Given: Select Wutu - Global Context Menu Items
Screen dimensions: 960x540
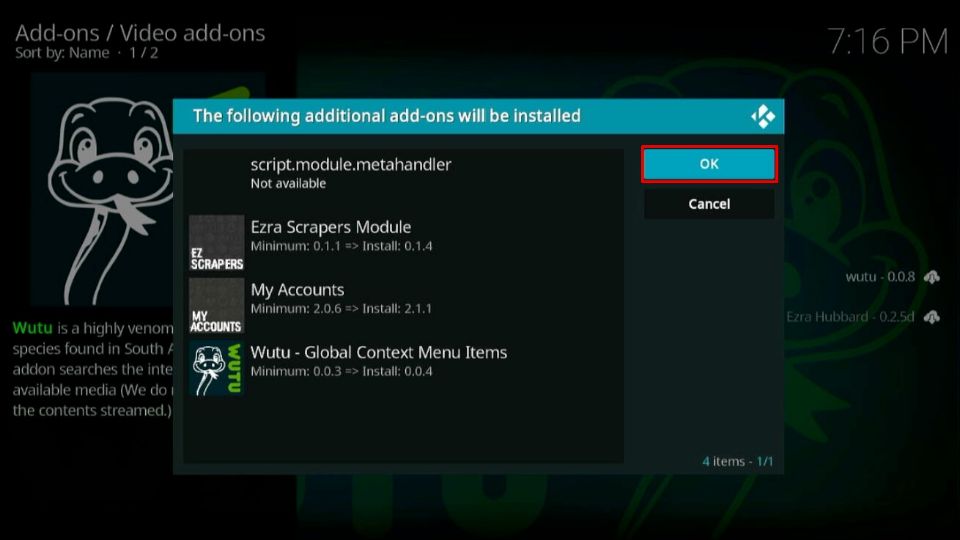Looking at the screenshot, I should point(403,369).
